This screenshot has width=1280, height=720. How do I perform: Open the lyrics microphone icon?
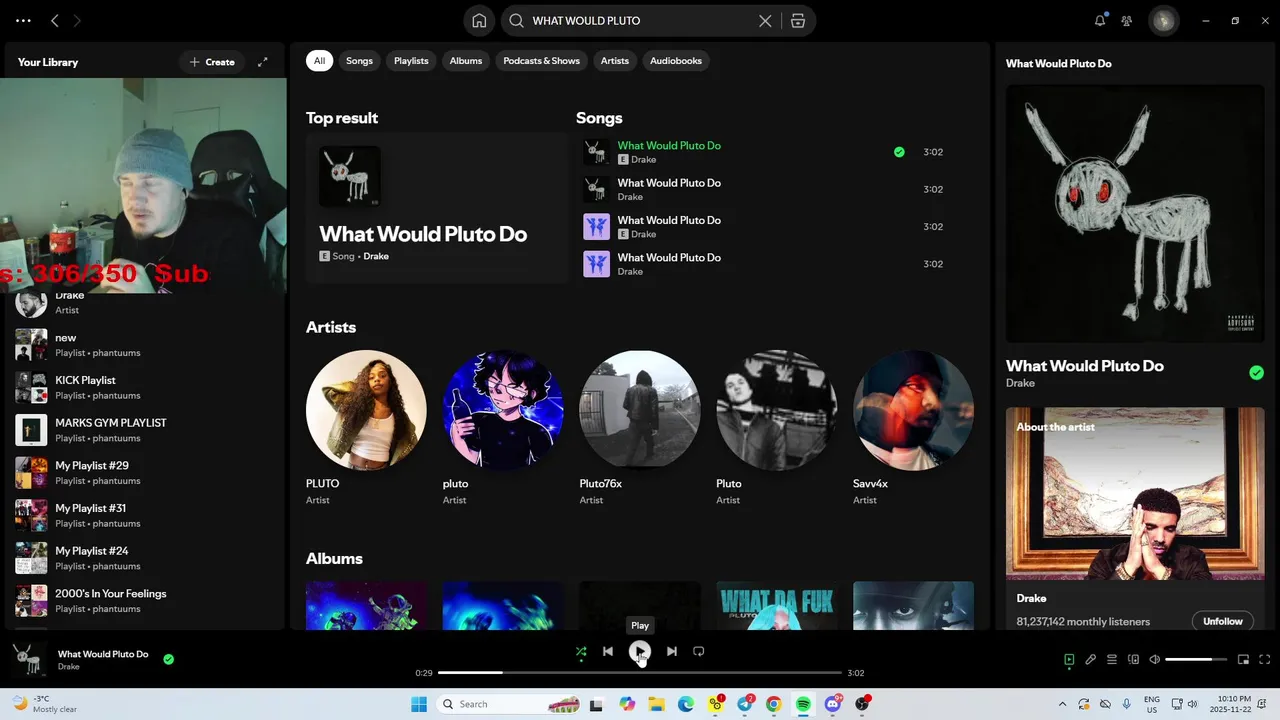[x=1091, y=660]
